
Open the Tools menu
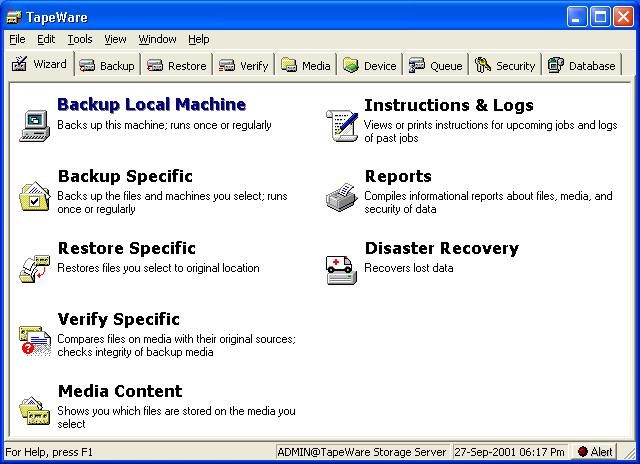point(80,39)
